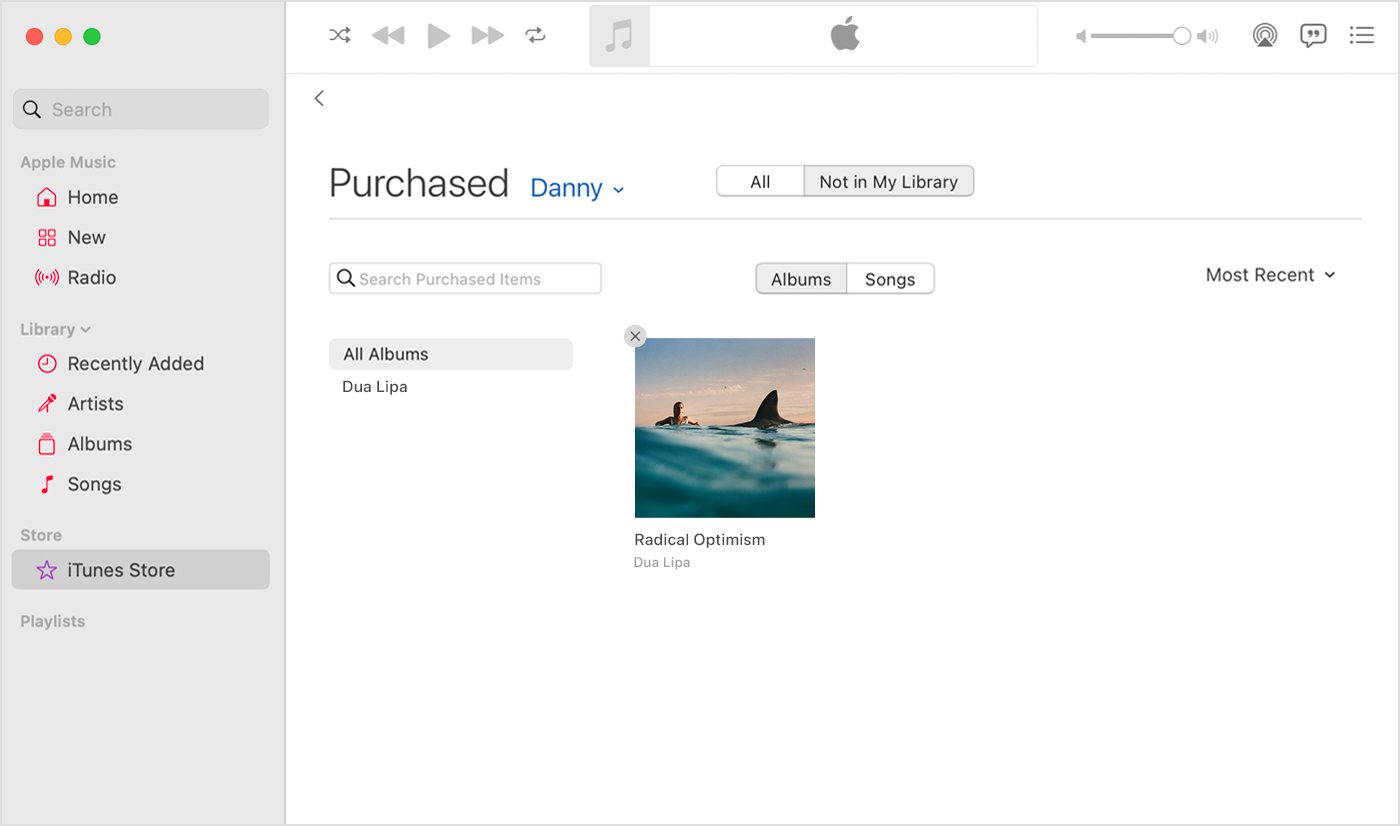
Task: Switch purchases filter to Not in My Library
Action: pos(888,181)
